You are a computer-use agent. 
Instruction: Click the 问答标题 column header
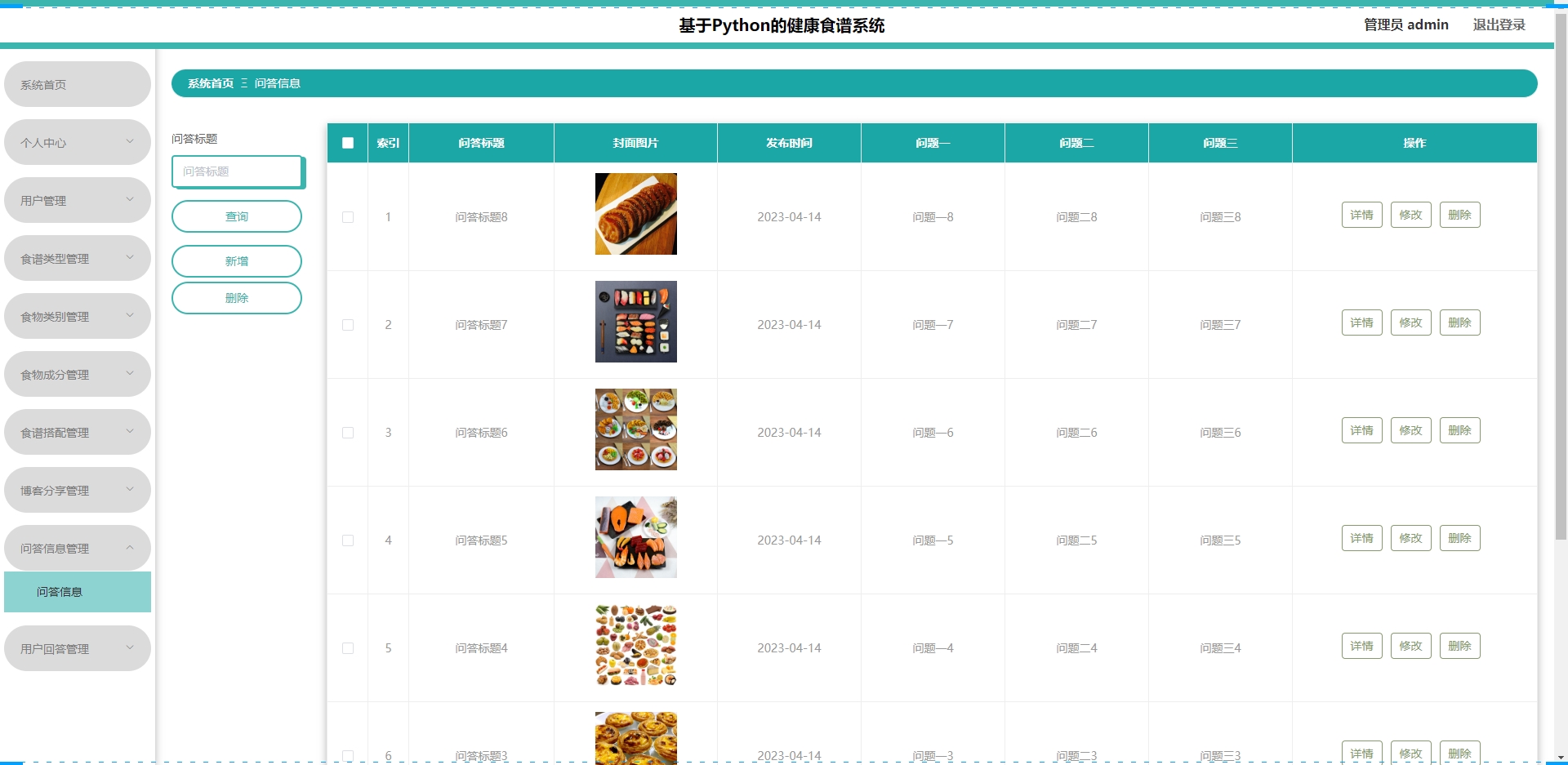click(481, 143)
